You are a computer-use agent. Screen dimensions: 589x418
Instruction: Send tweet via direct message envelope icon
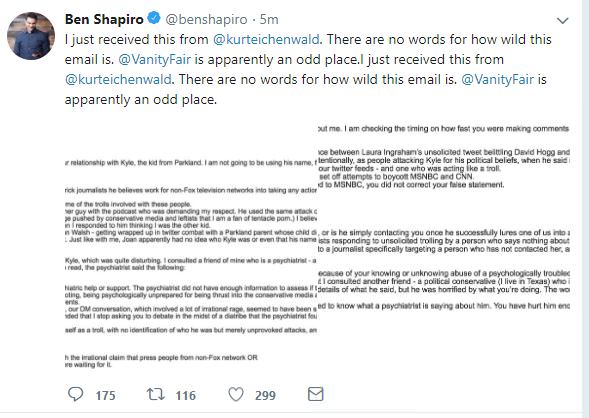click(x=316, y=394)
